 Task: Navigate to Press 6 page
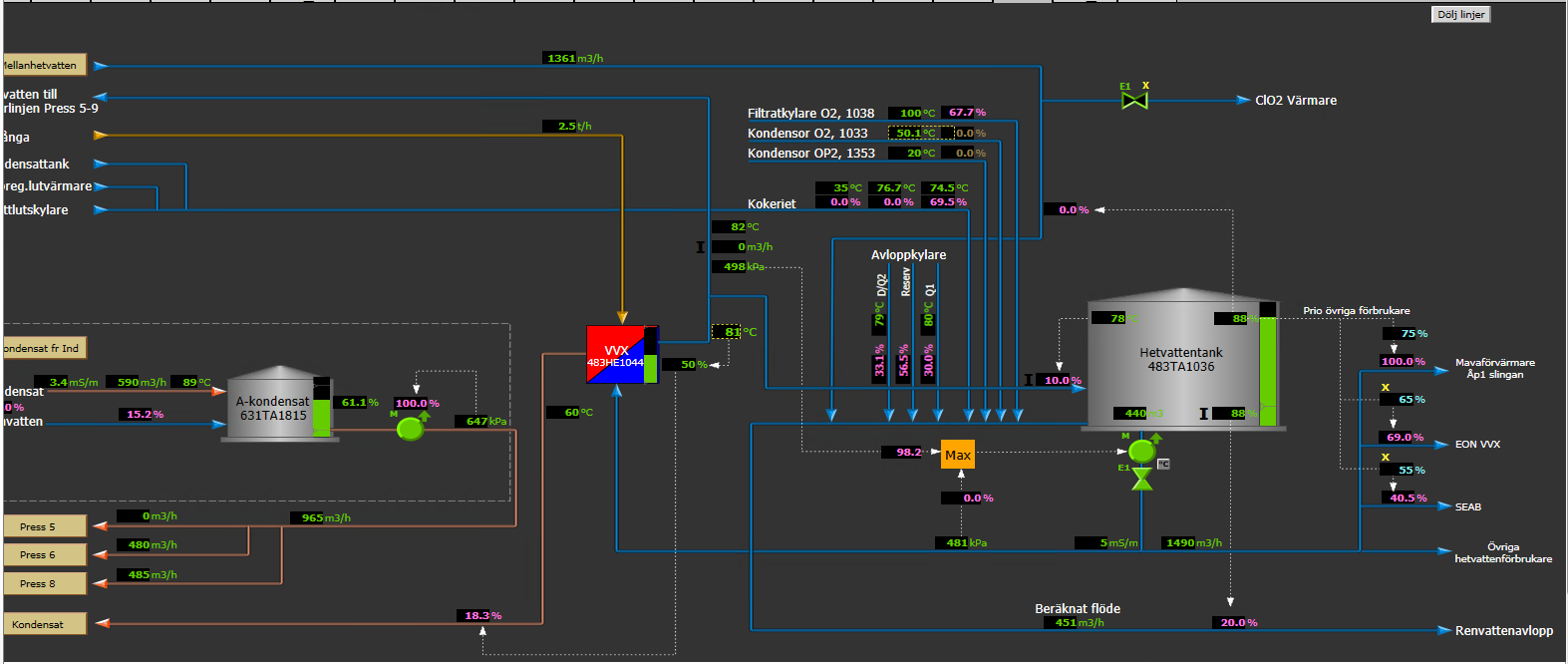click(x=45, y=554)
